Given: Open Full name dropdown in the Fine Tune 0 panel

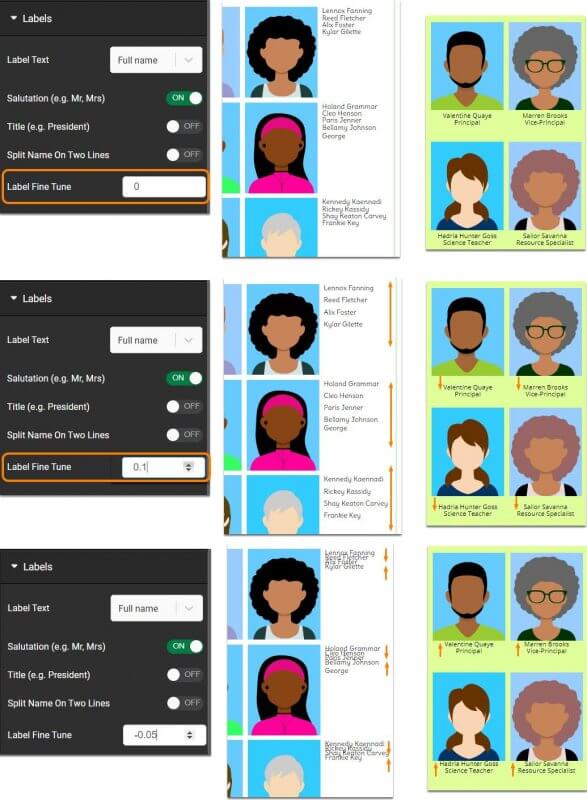Looking at the screenshot, I should pyautogui.click(x=156, y=60).
